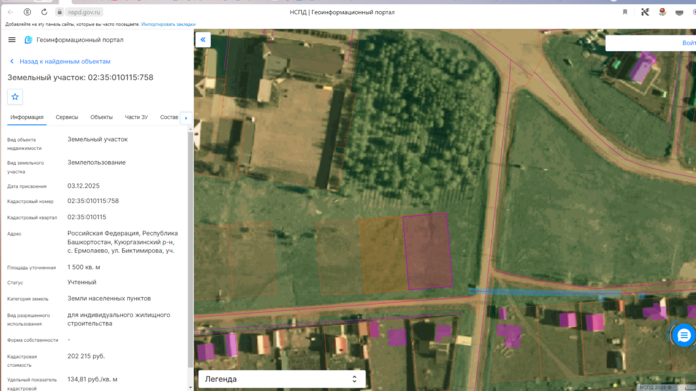Click scrollbar down arrow in info panel
This screenshot has width=696, height=391.
[191, 387]
